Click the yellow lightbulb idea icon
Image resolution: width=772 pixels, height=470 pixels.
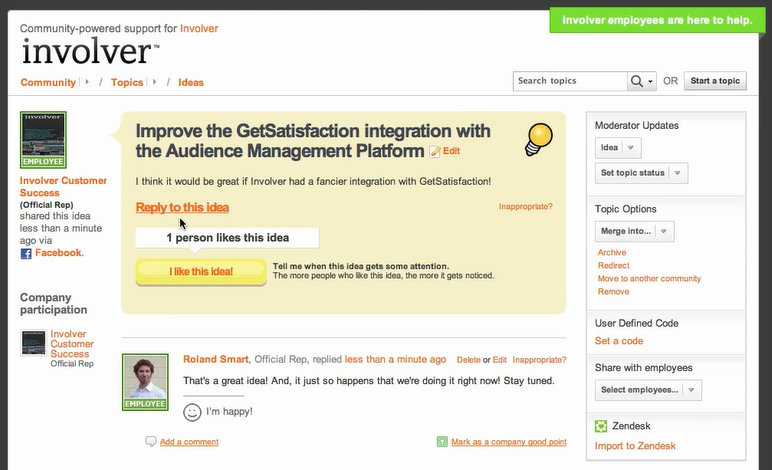pos(539,139)
